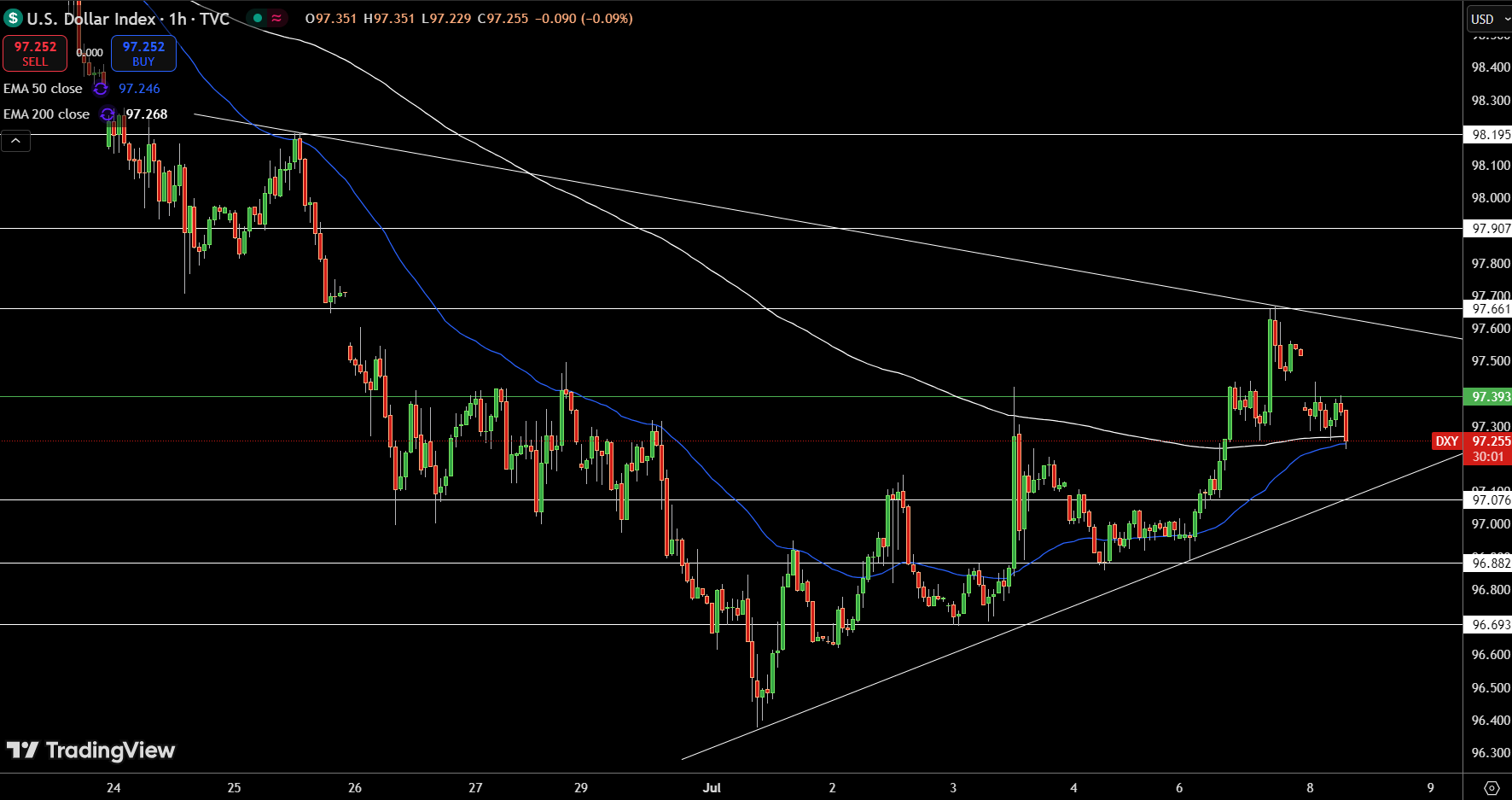Screen dimensions: 1512x800
Task: Click the C97.255 close value in header
Action: 503,18
